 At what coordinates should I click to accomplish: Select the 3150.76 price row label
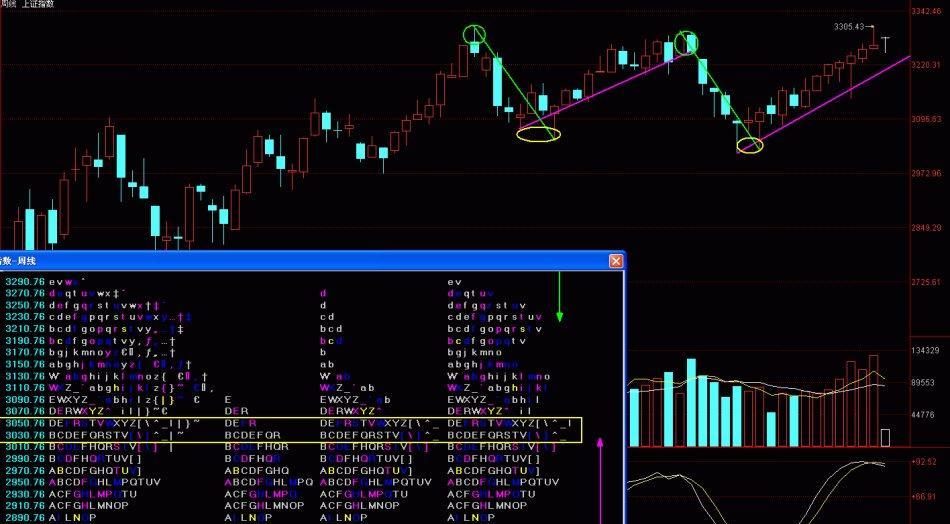pyautogui.click(x=25, y=365)
